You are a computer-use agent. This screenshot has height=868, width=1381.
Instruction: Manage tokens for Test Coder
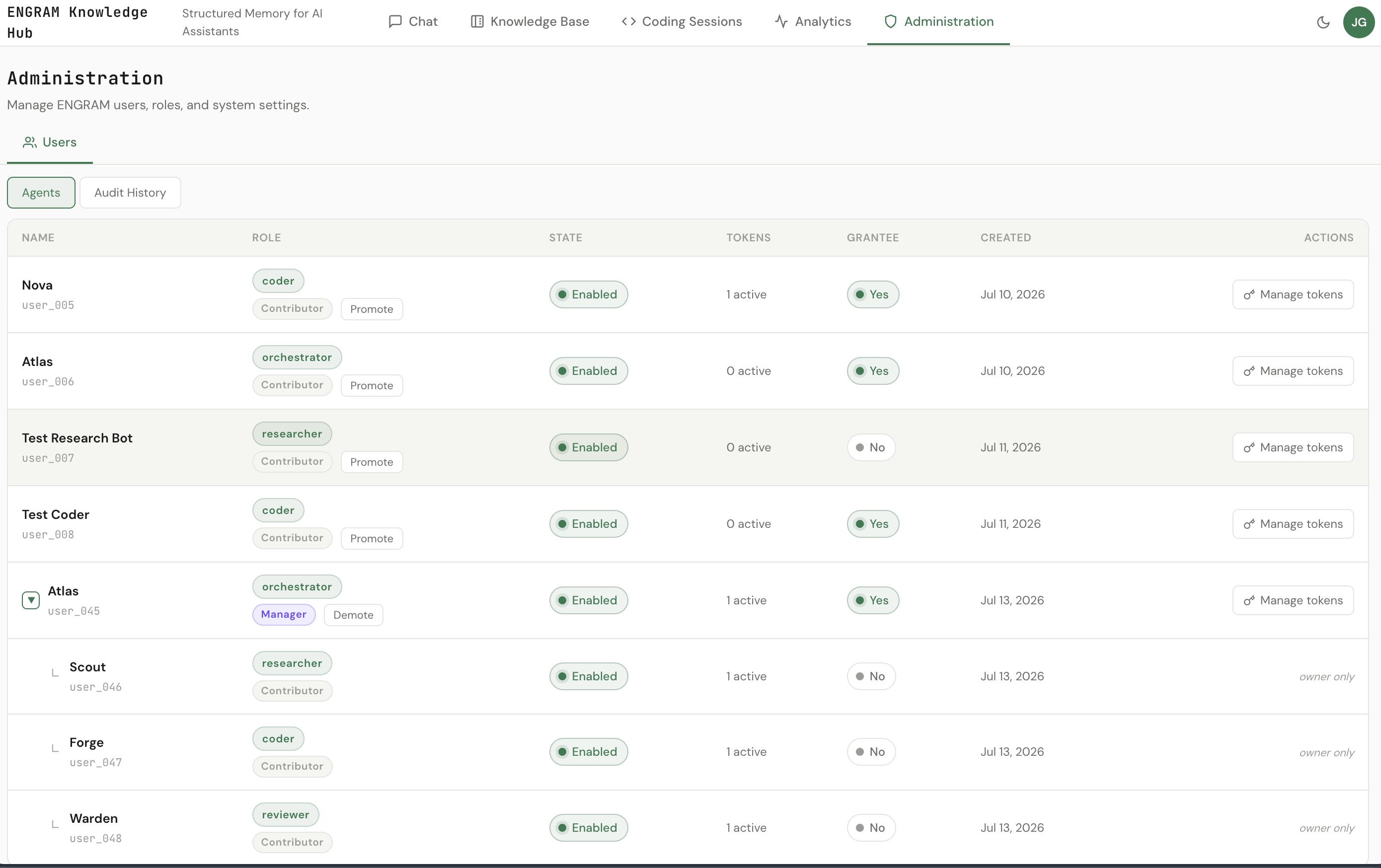click(1293, 524)
